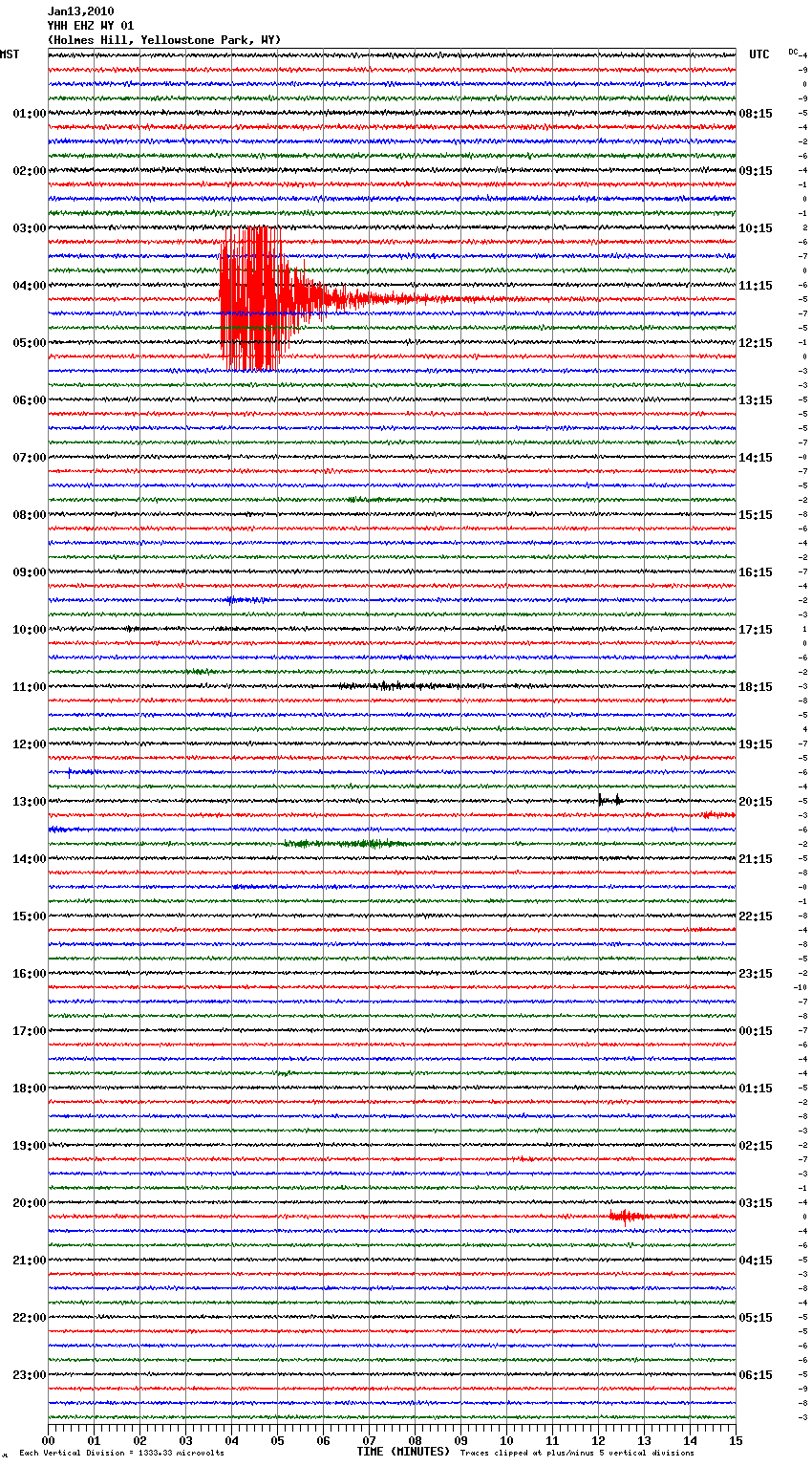Screen dimensions: 812x1466
Task: Click the 17:15 UTC time label
Action: tap(756, 630)
